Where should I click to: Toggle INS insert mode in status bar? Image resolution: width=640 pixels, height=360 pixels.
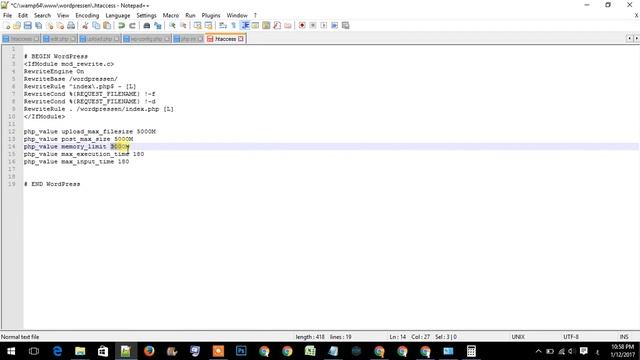624,337
